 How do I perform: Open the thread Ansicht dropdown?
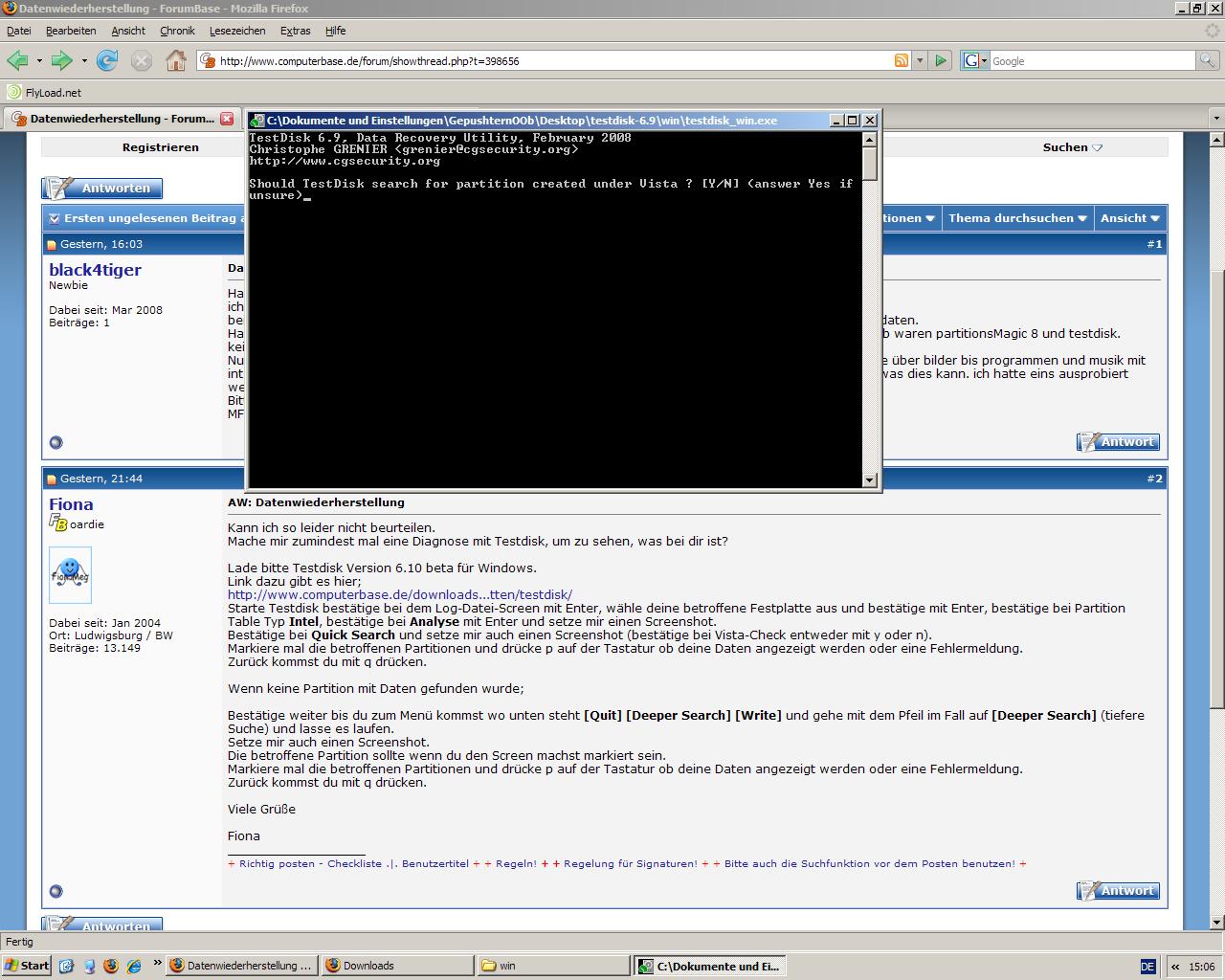(1130, 218)
